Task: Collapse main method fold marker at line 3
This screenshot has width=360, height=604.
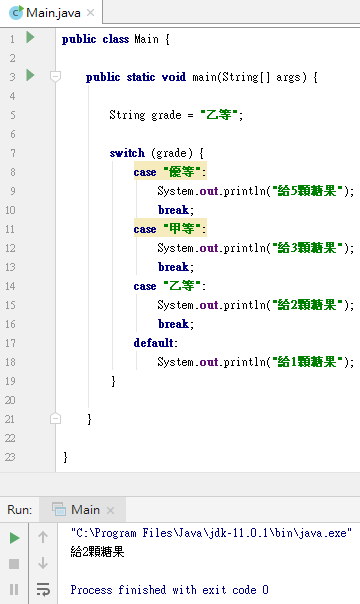Action: 55,76
